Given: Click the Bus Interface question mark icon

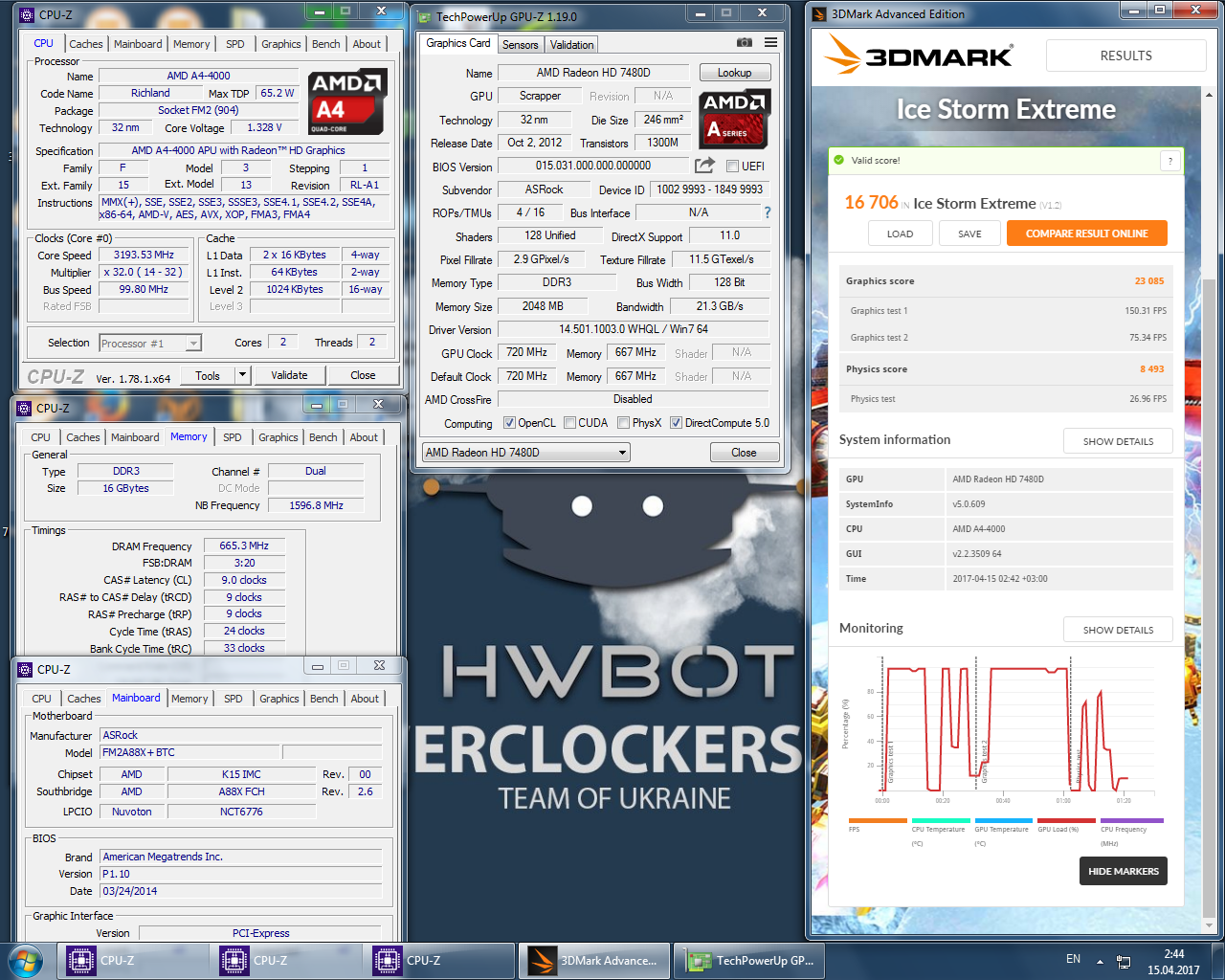Looking at the screenshot, I should (767, 212).
